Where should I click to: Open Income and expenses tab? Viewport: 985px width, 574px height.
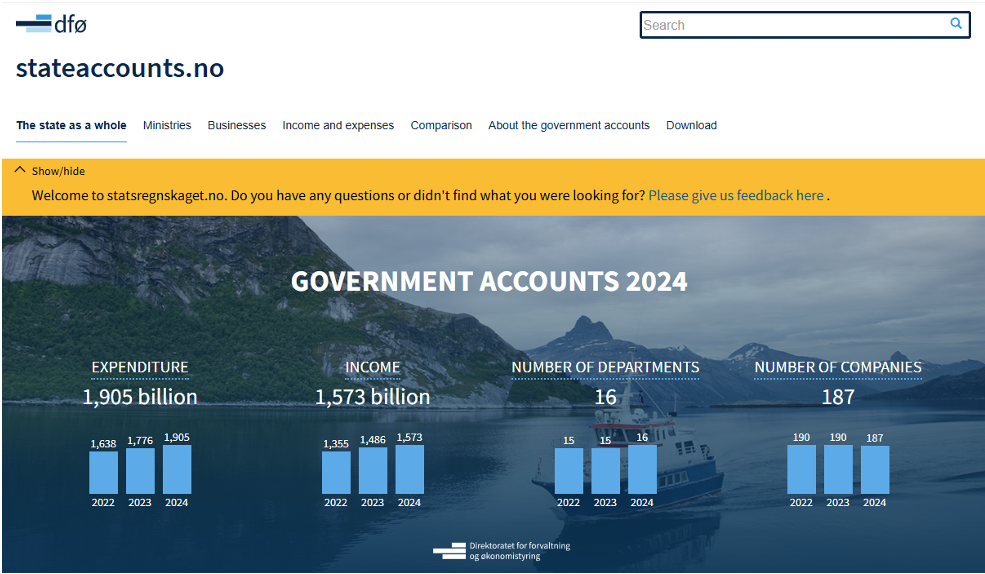338,126
